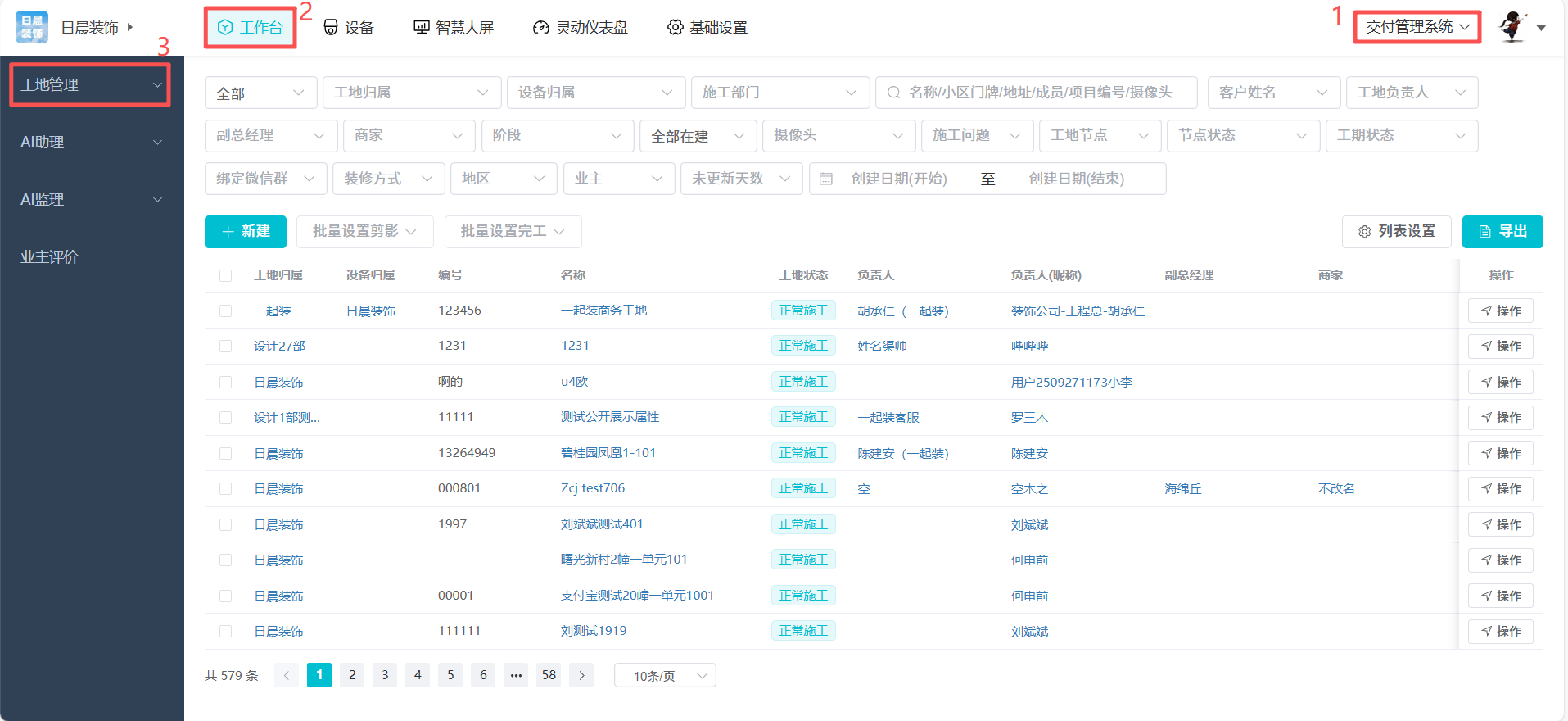Open 列表设置 gear button
This screenshot has width=1568, height=721.
1396,232
